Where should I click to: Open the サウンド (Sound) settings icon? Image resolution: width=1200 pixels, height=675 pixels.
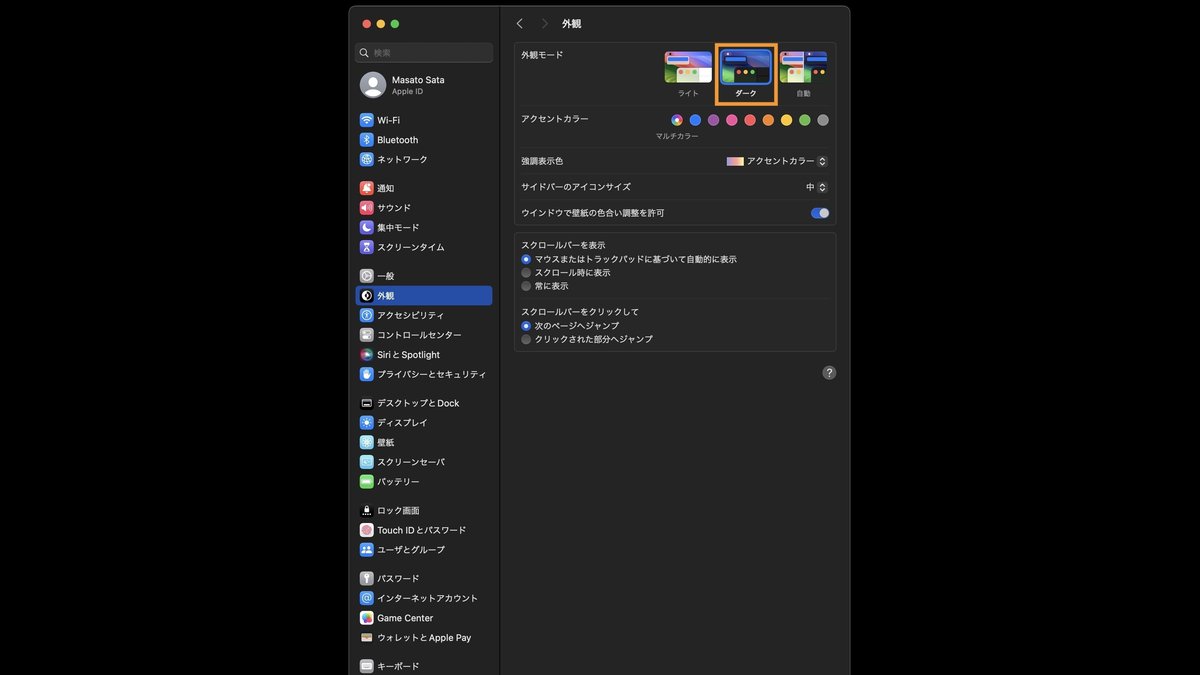coord(367,207)
